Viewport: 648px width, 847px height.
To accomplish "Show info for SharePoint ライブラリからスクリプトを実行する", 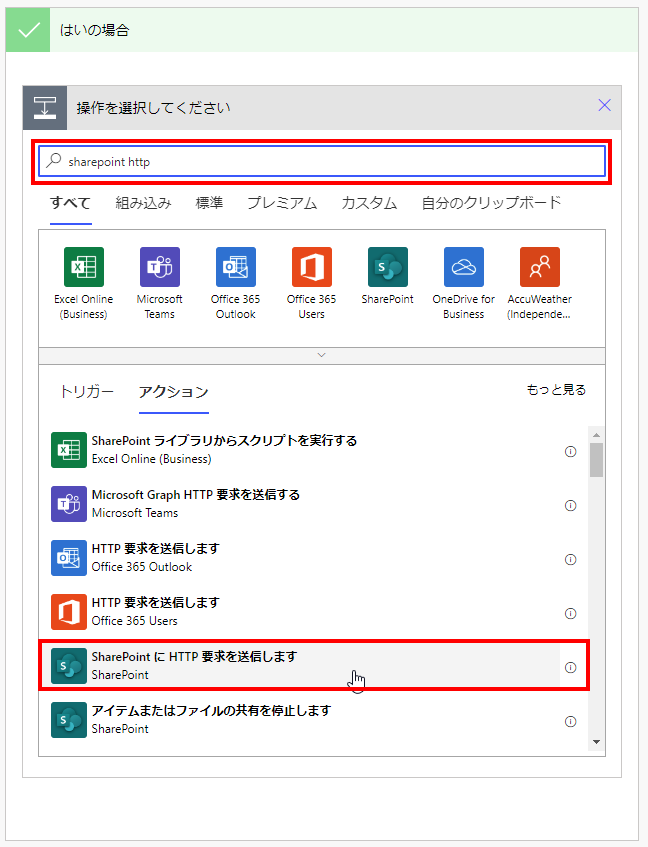I will 570,452.
